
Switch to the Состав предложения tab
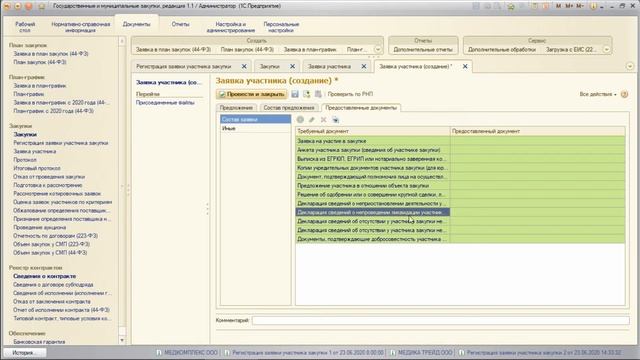(289, 108)
